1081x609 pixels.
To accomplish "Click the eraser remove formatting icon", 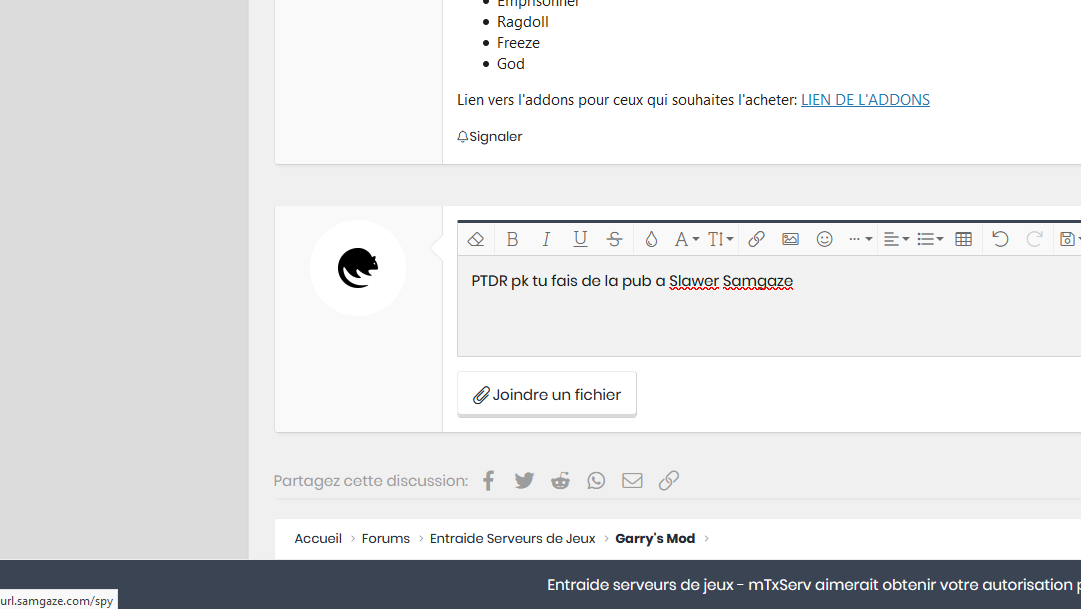I will coord(476,239).
